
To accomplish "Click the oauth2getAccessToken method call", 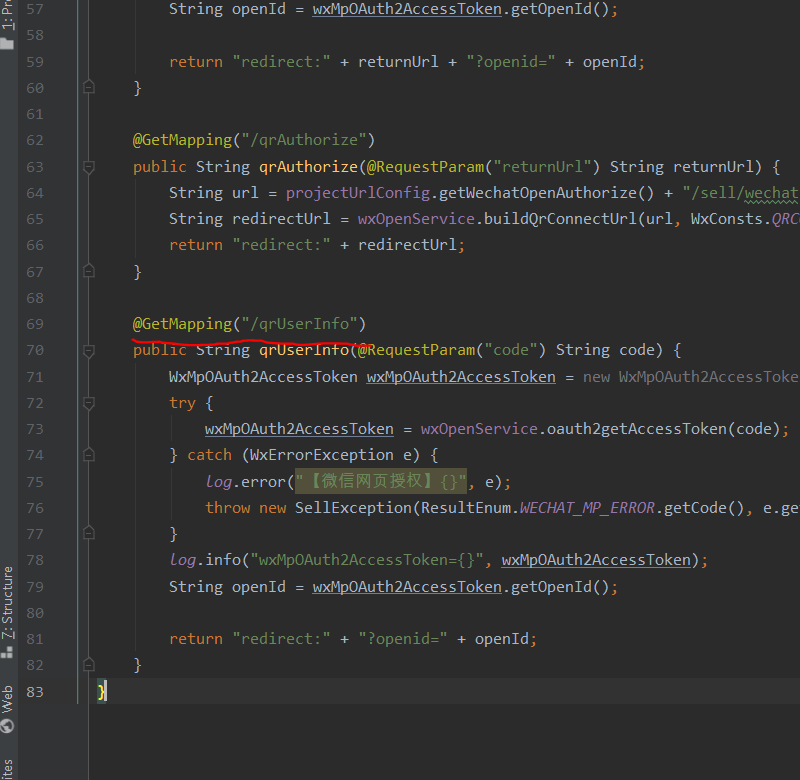I will 637,428.
